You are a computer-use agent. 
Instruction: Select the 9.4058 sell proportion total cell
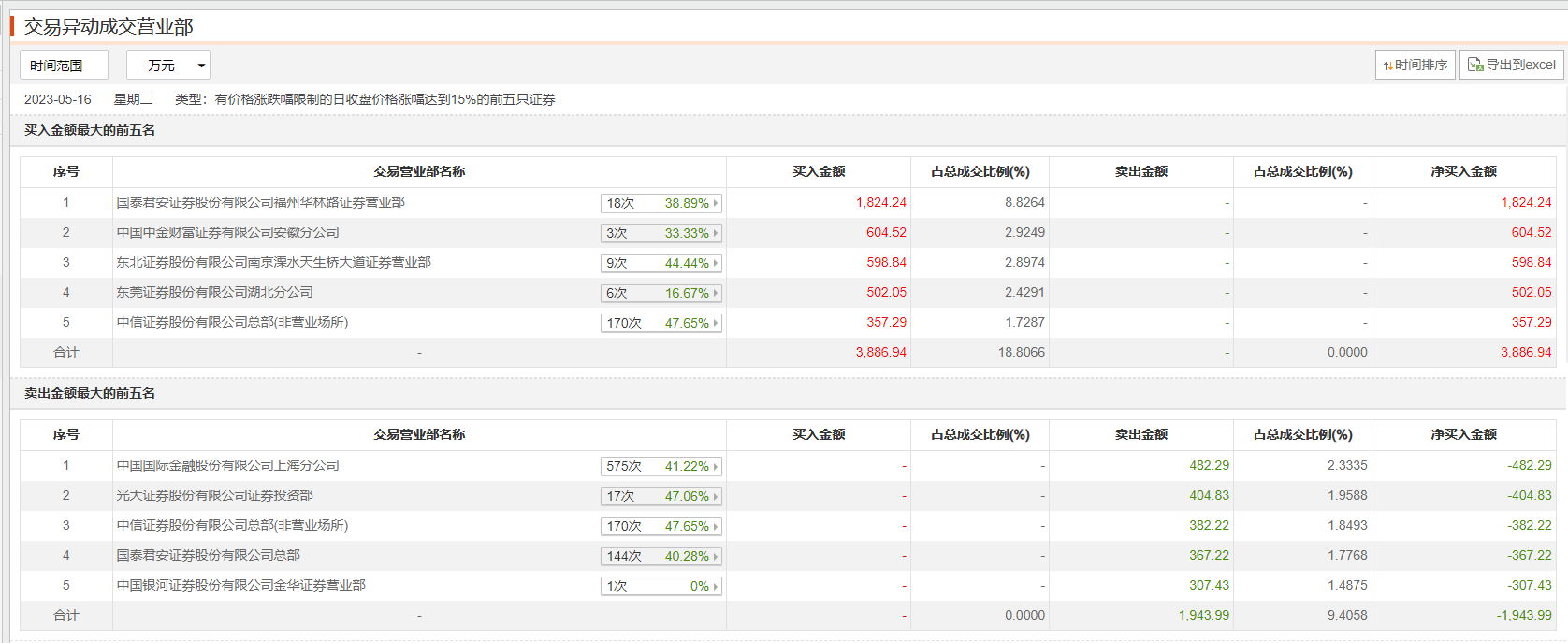pyautogui.click(x=1347, y=615)
